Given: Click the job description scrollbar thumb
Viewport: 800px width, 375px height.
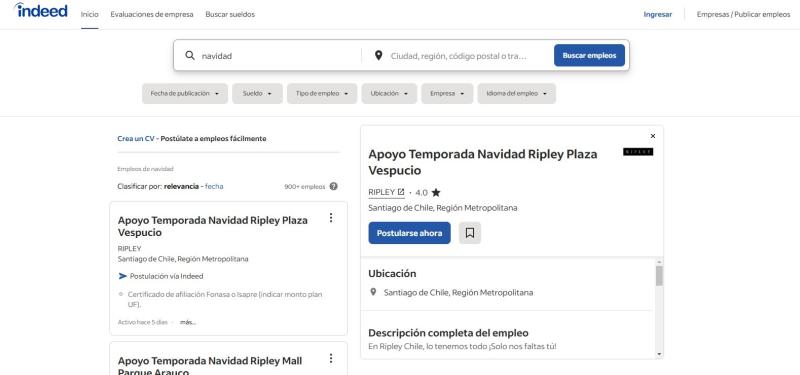Looking at the screenshot, I should tap(659, 276).
